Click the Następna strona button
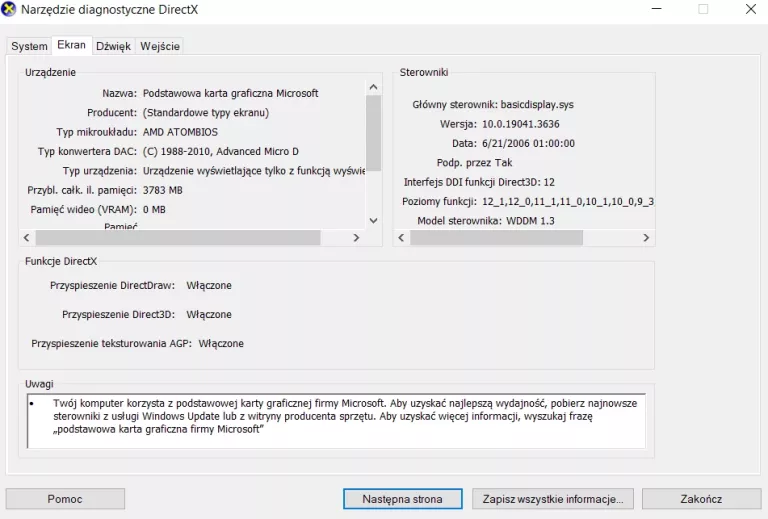This screenshot has width=768, height=519. point(402,499)
